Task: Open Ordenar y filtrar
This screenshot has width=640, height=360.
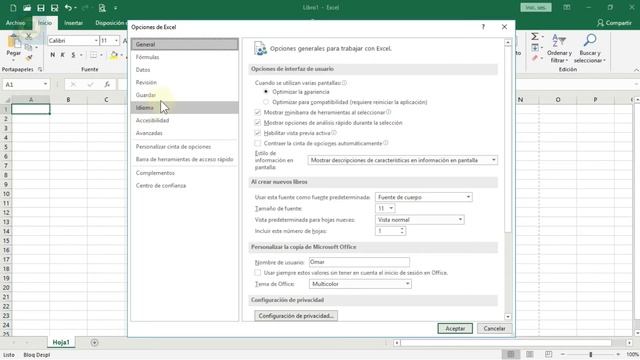Action: [x=559, y=48]
